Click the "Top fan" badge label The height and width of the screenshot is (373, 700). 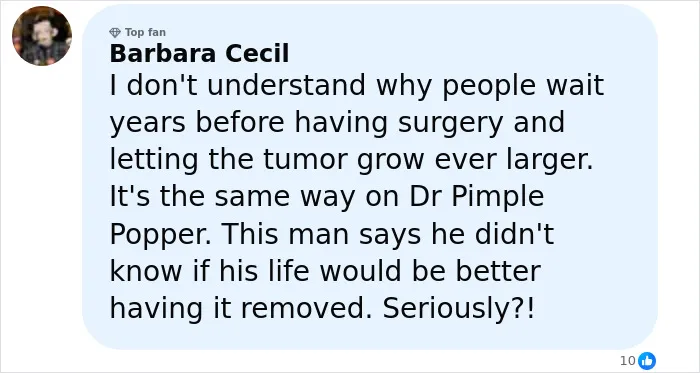click(x=145, y=33)
